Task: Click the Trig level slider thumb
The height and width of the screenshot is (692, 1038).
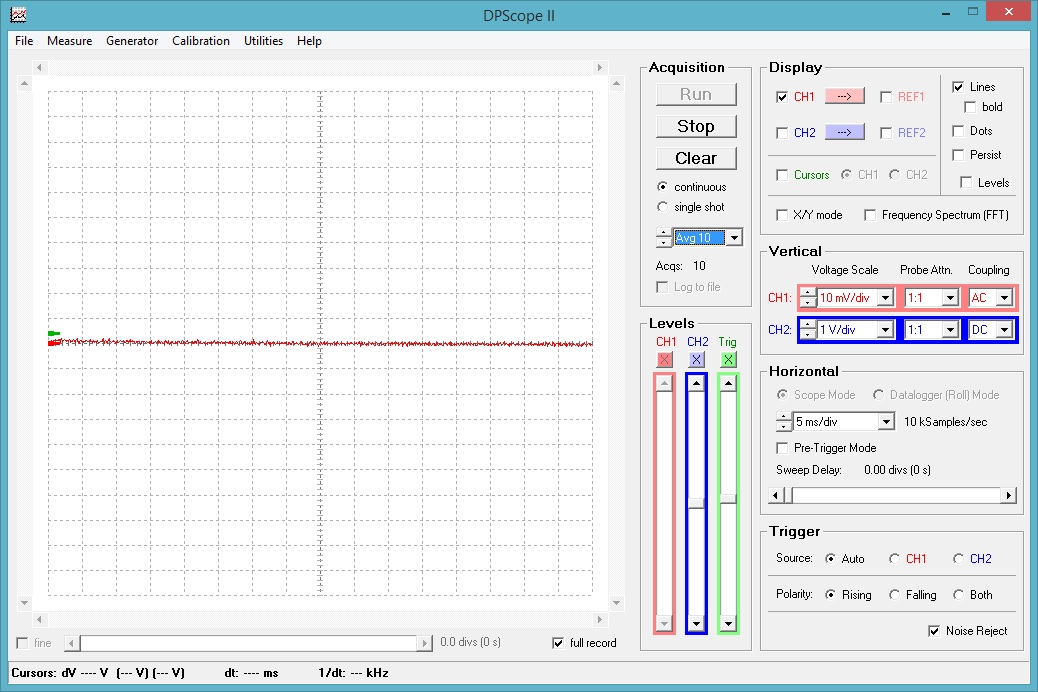Action: [x=728, y=499]
